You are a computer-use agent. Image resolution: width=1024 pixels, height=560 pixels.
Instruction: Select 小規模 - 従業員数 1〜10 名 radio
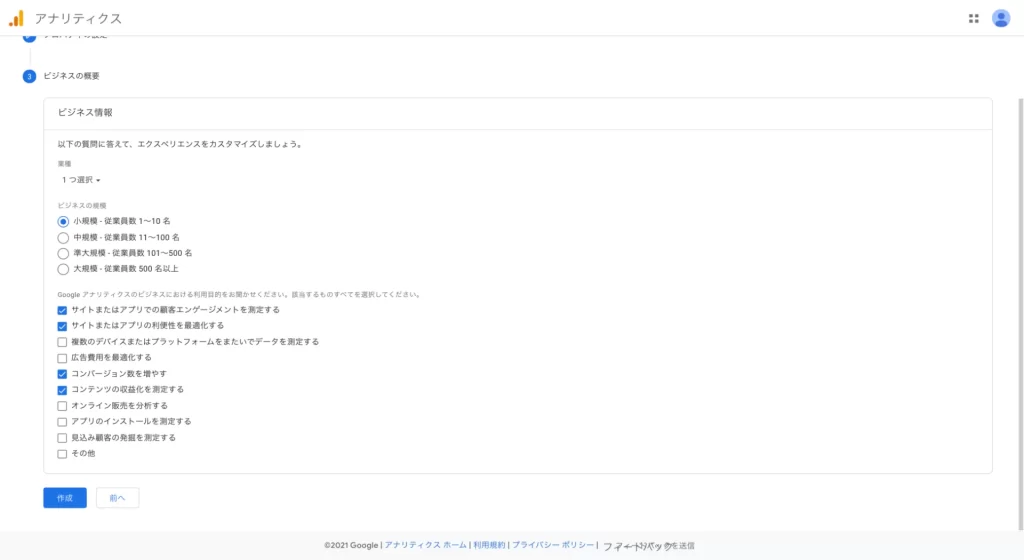pos(63,221)
